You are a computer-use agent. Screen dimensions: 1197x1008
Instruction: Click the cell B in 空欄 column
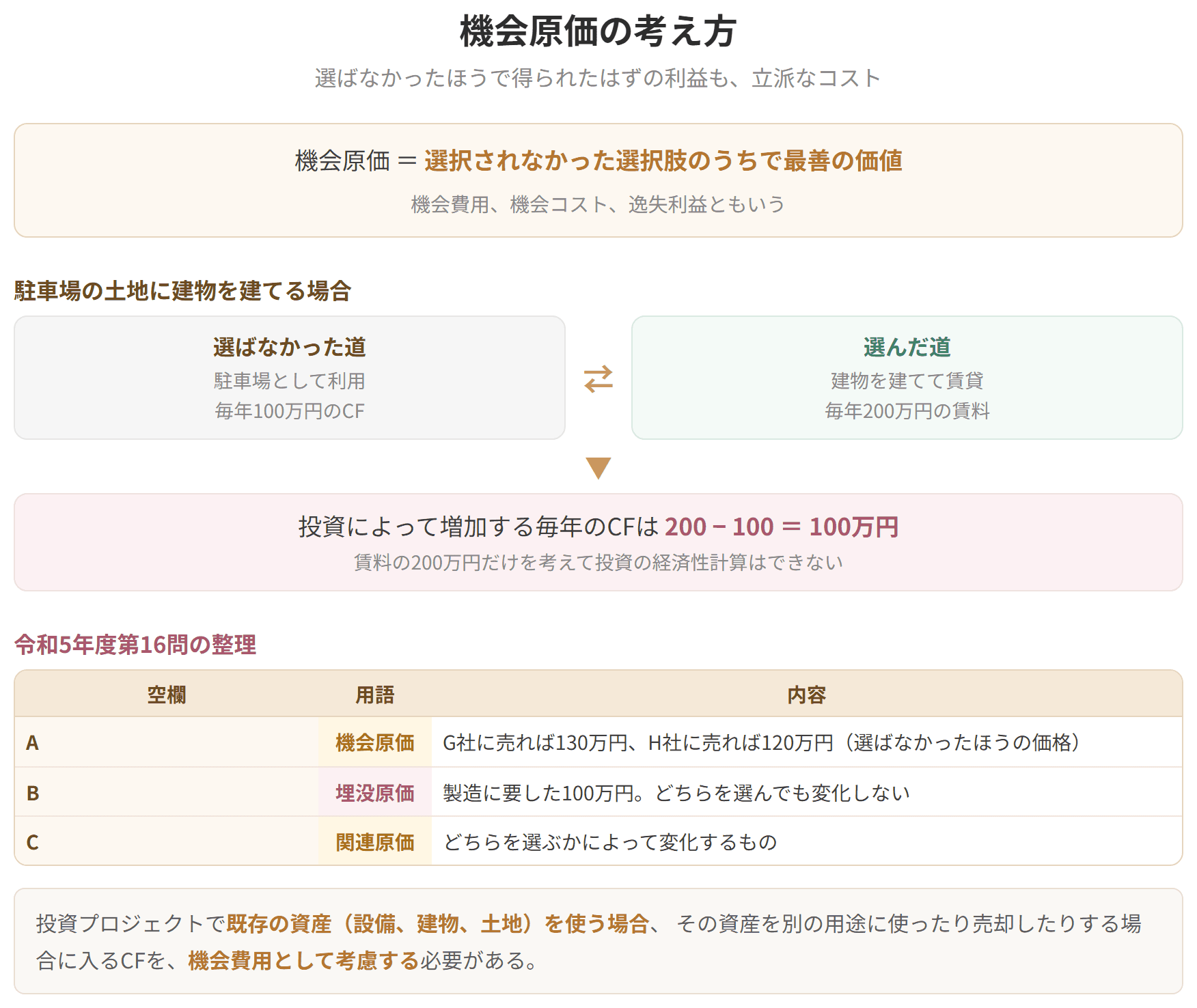tap(167, 792)
